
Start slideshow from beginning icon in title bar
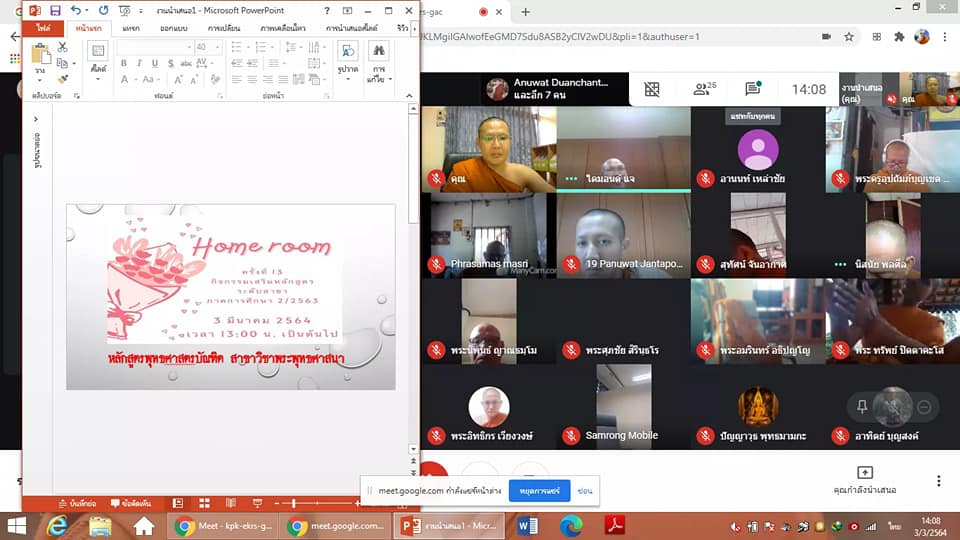pyautogui.click(x=124, y=10)
